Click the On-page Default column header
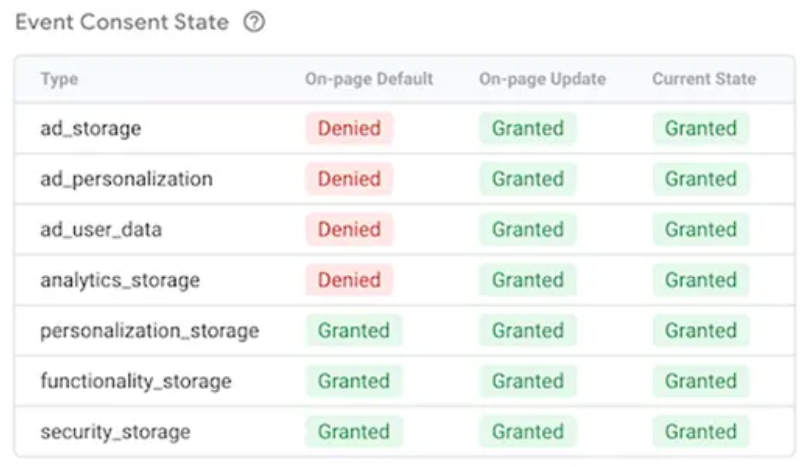804x467 pixels. [369, 79]
